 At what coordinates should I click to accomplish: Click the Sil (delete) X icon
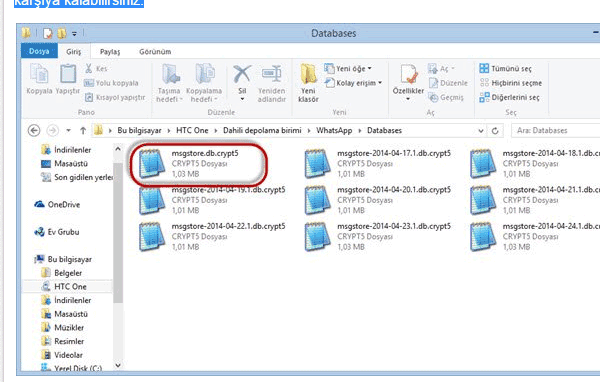coord(242,74)
